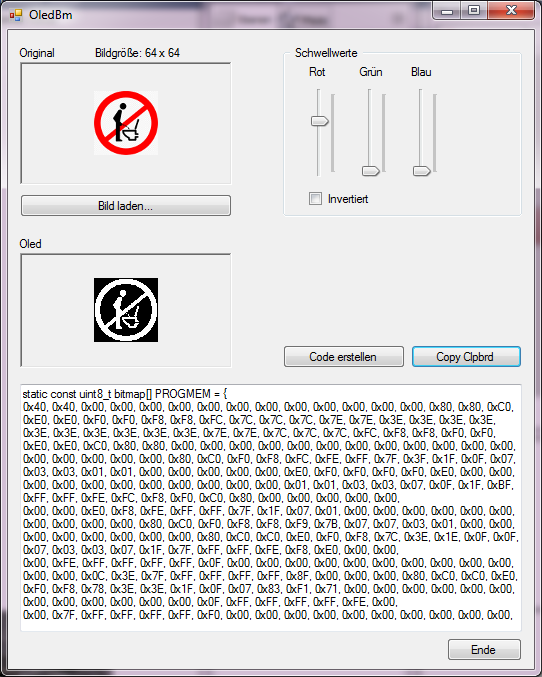Viewport: 542px width, 677px height.
Task: Click the 'Schwellwerte' group label
Action: pos(326,53)
